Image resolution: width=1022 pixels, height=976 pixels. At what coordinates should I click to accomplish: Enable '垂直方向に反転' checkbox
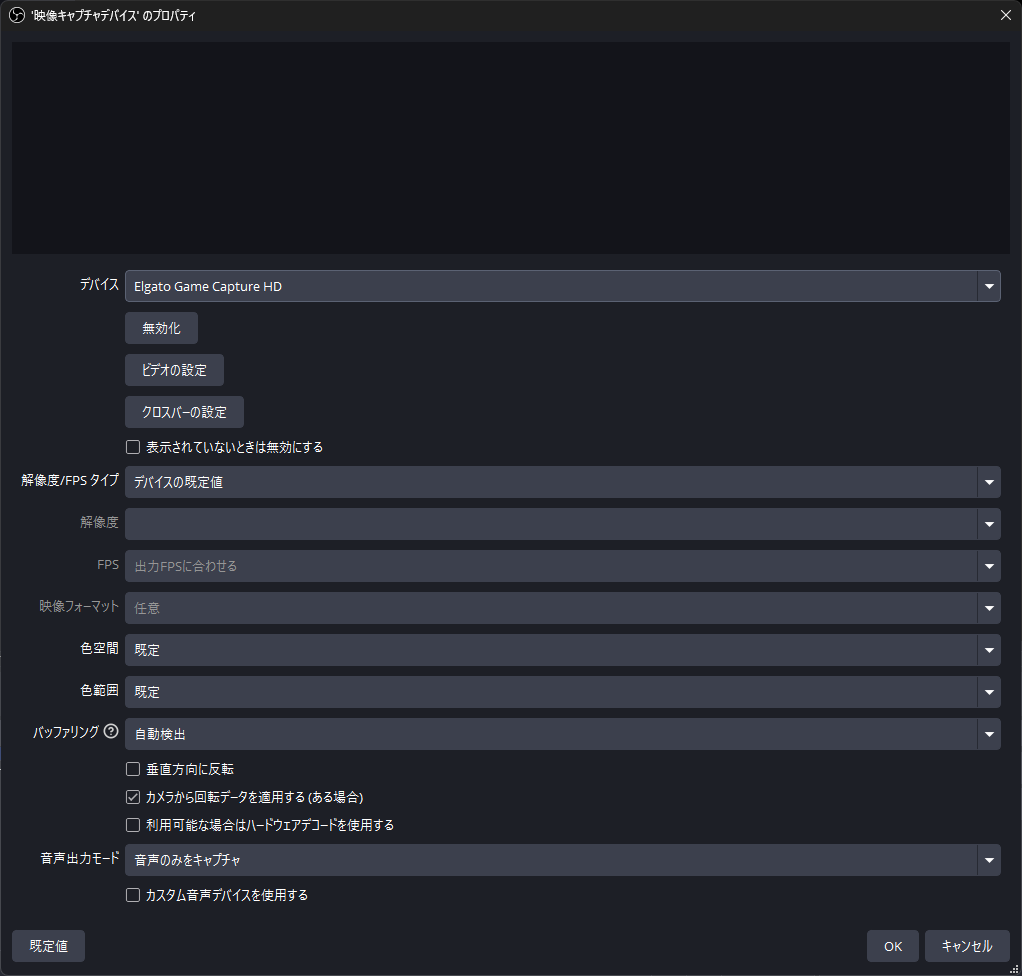(x=133, y=769)
